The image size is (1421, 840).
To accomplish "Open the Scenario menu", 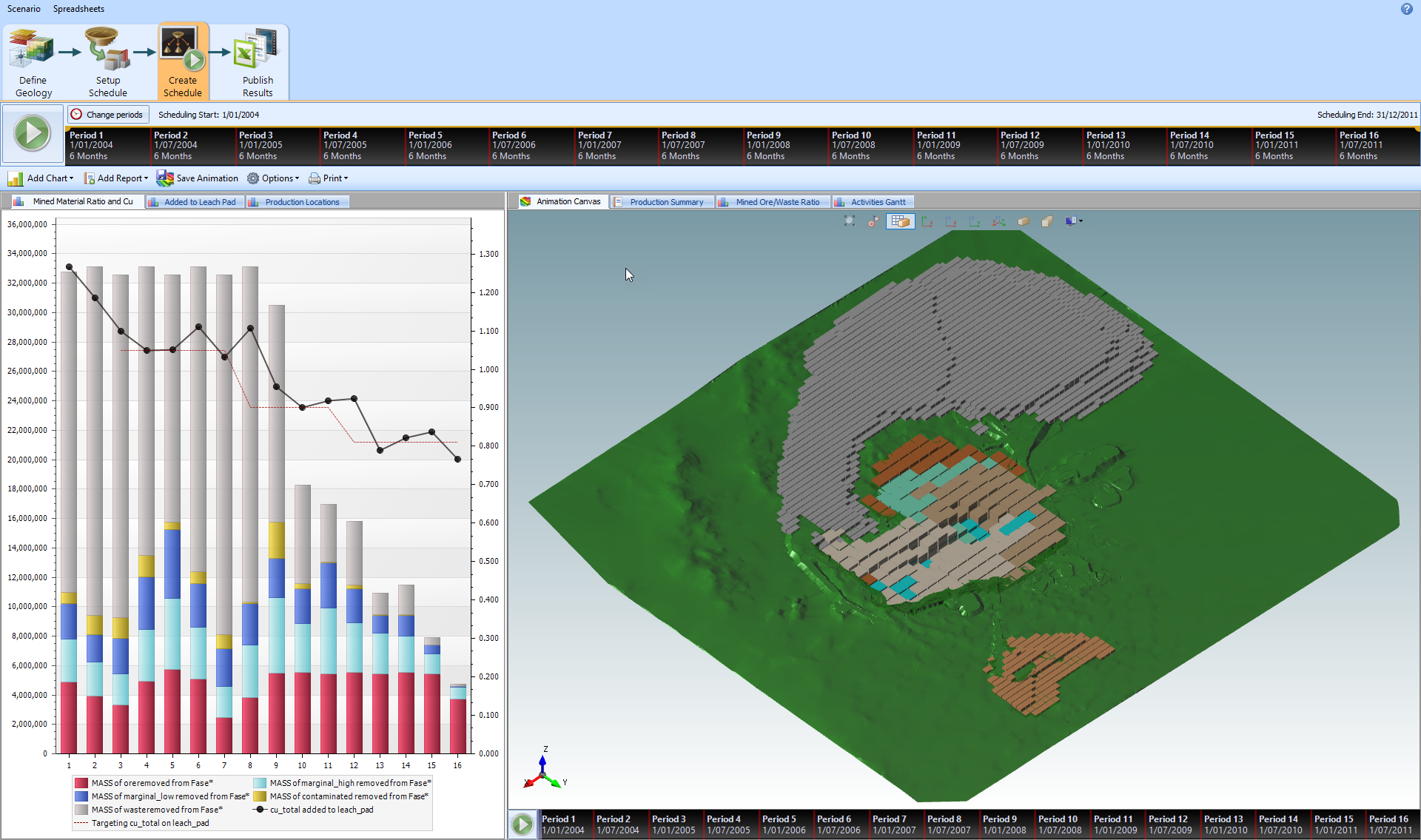I will 24,9.
